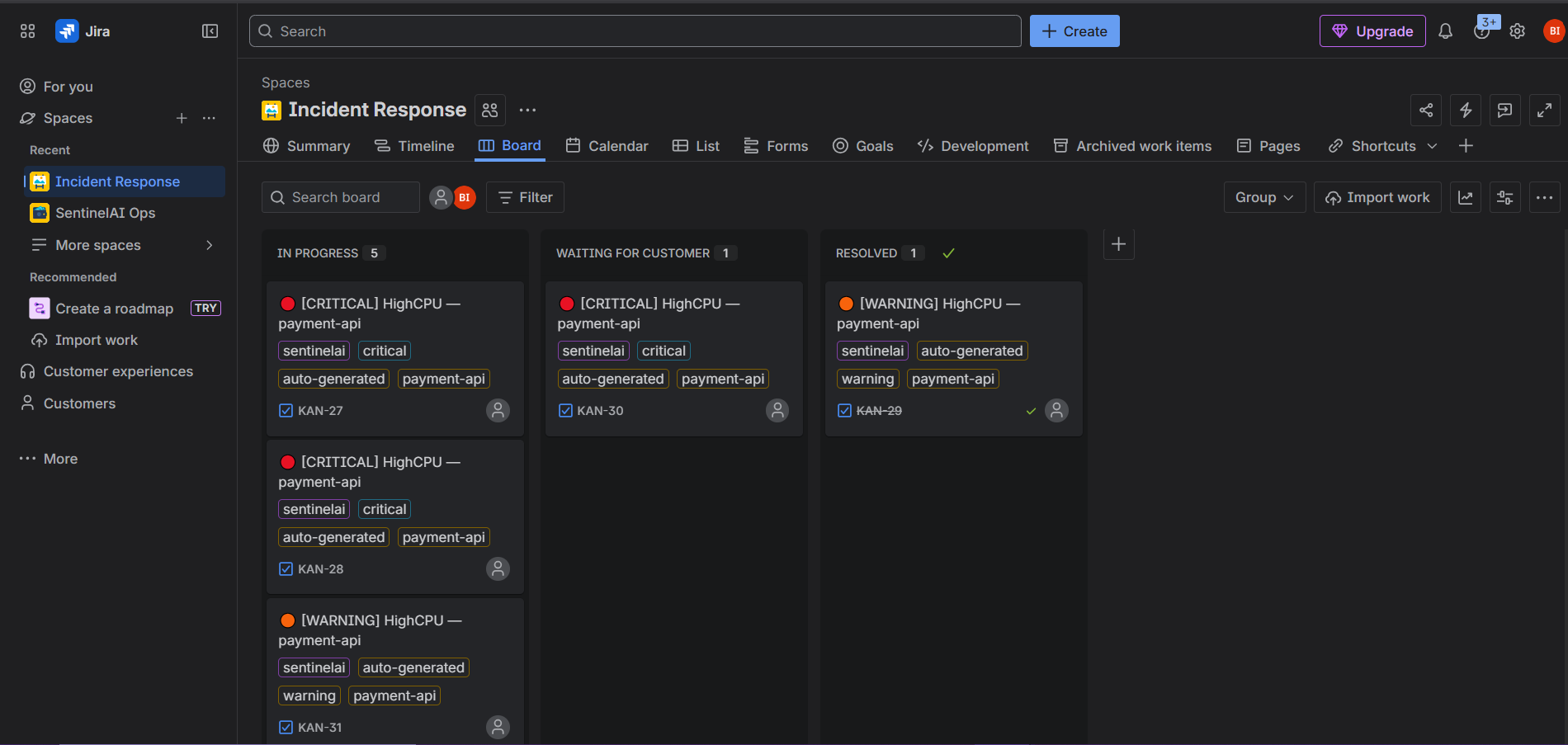Toggle the checkbox on KAN-31 card

point(285,727)
